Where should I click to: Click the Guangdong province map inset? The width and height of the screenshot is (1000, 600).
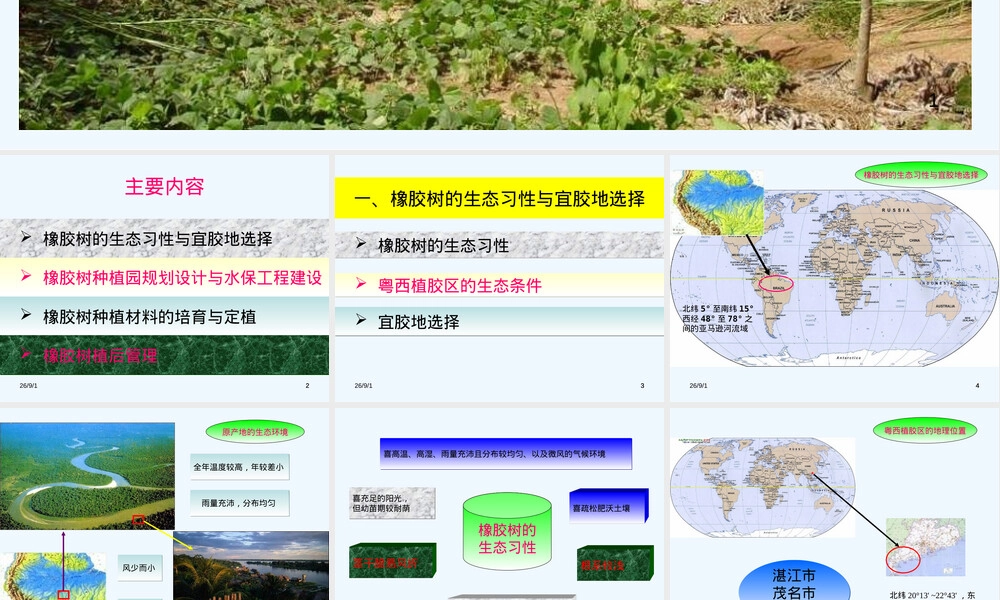(925, 547)
